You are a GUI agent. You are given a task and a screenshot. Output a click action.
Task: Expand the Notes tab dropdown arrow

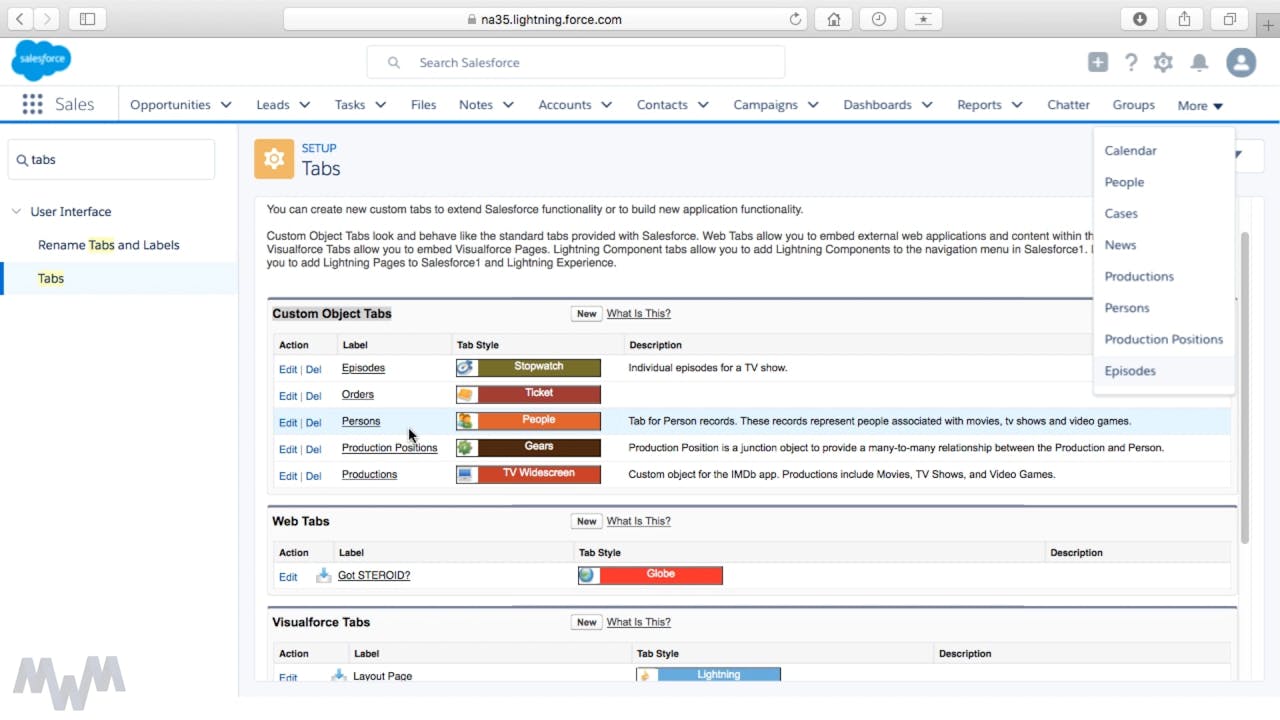coord(508,105)
